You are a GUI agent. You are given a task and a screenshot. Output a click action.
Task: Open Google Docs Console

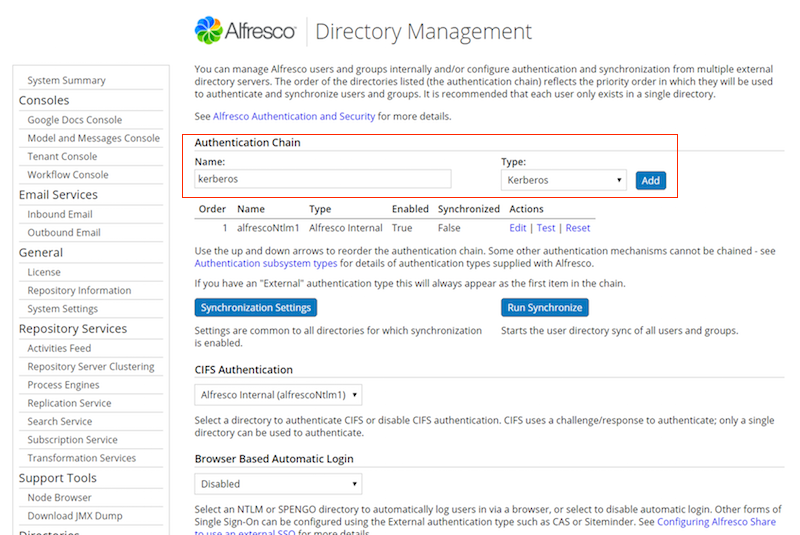pos(74,120)
